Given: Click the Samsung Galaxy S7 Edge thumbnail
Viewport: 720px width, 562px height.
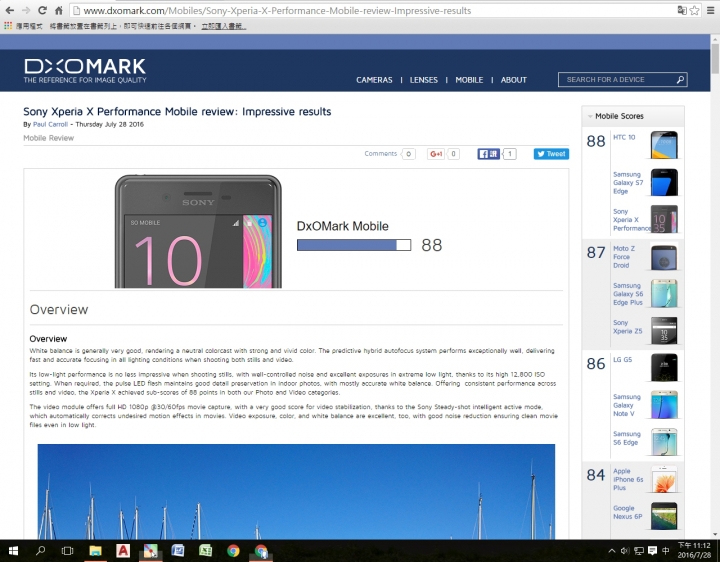Looking at the screenshot, I should [x=664, y=182].
